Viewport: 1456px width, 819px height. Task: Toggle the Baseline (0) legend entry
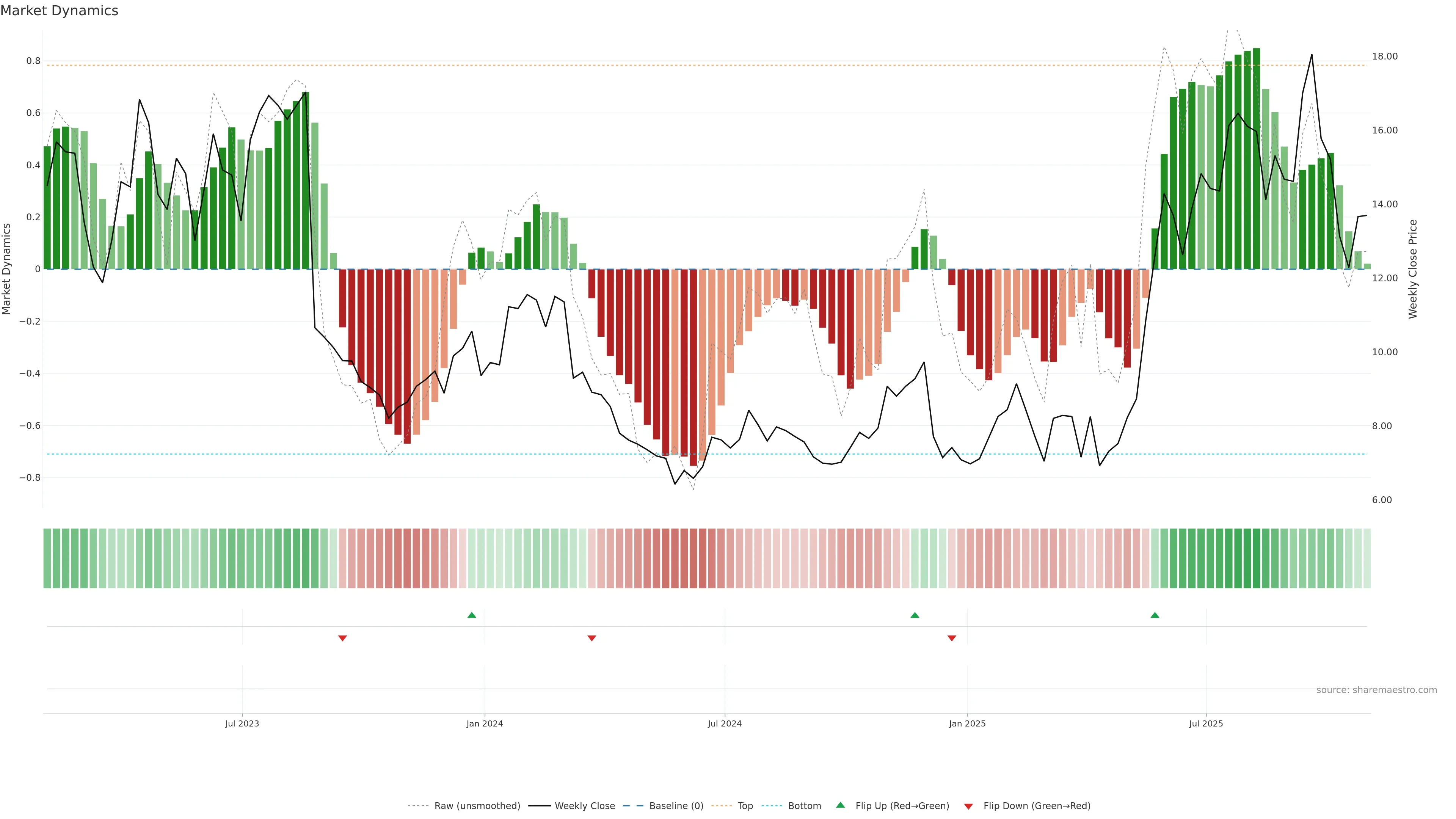coord(676,806)
